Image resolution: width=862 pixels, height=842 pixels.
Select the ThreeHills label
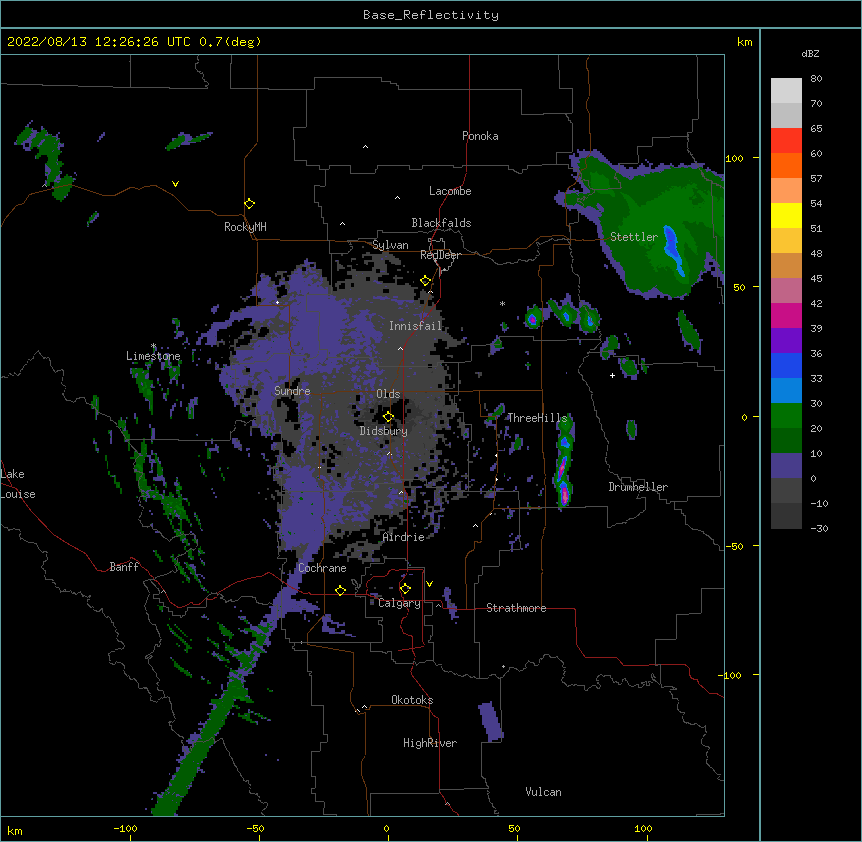(x=537, y=418)
